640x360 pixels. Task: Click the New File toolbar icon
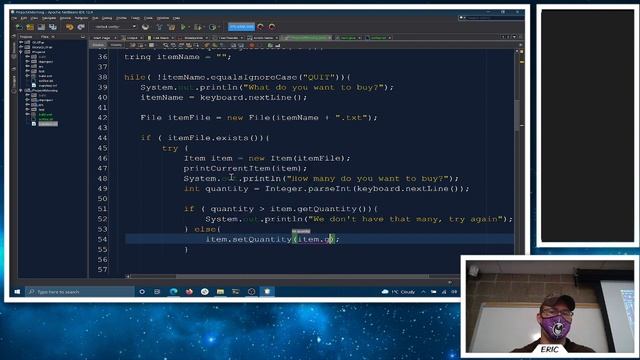click(x=19, y=27)
